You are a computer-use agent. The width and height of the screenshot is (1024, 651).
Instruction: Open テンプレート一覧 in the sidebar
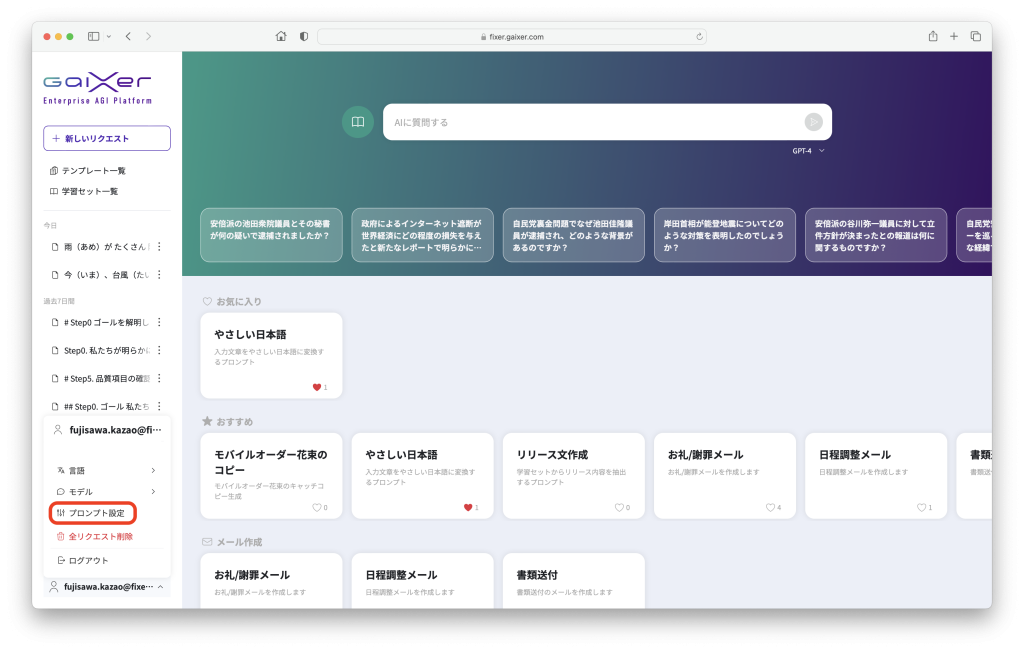point(93,171)
